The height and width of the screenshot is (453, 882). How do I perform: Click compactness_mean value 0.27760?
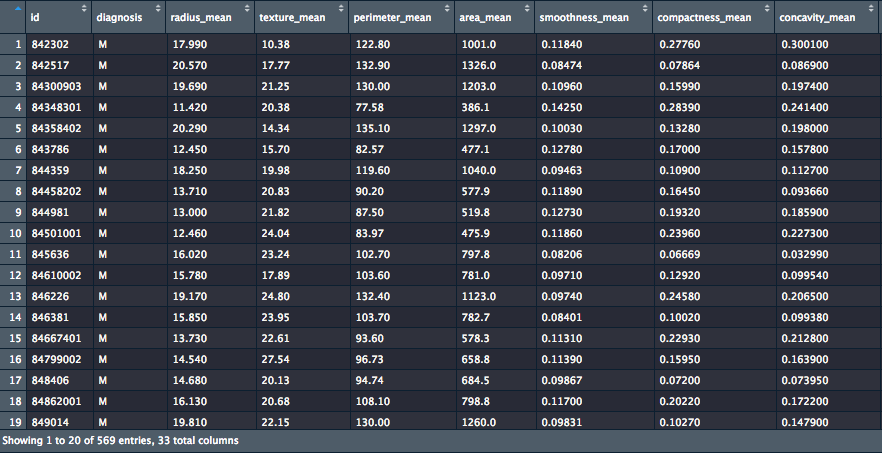(680, 44)
